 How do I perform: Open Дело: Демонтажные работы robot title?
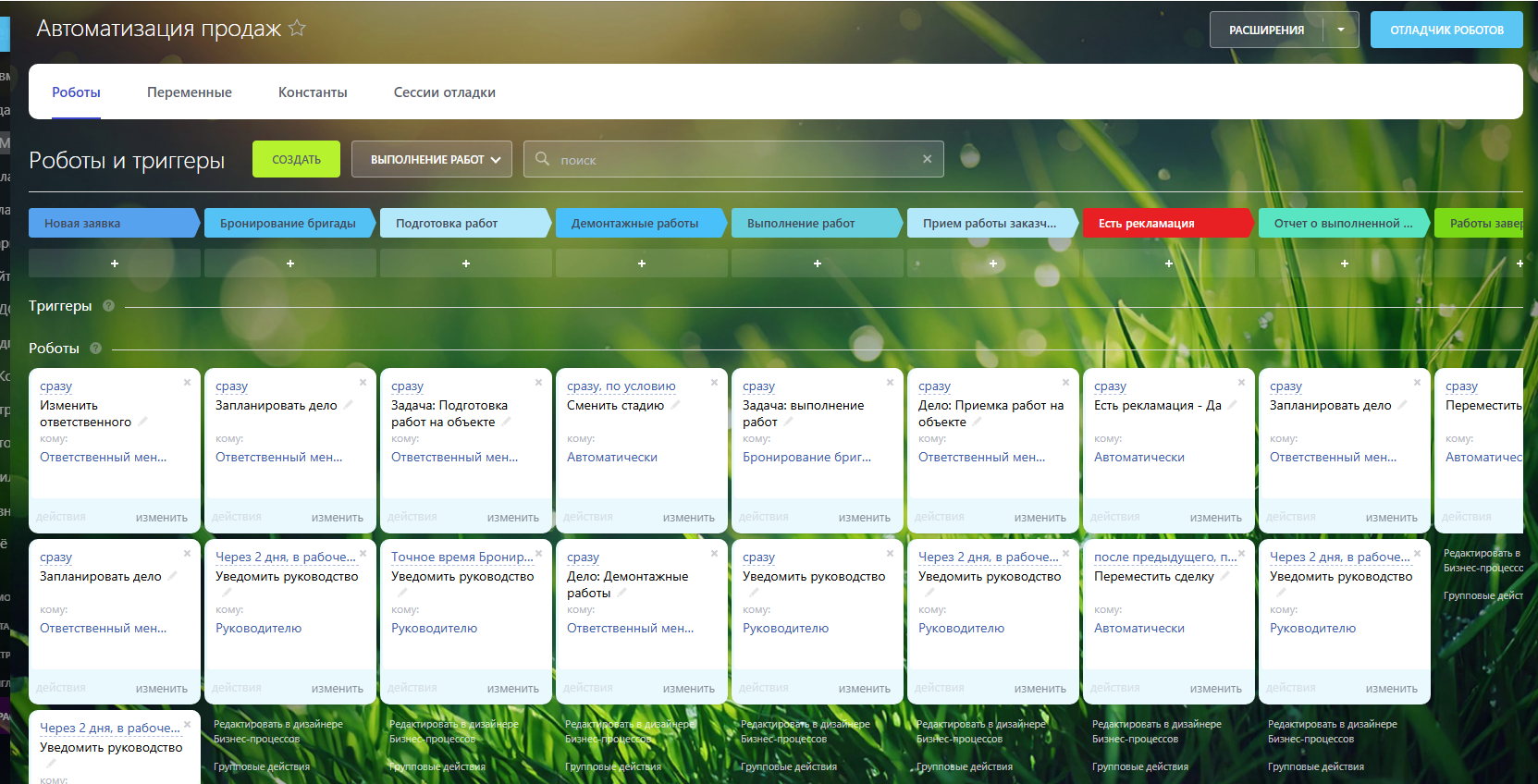pos(627,584)
